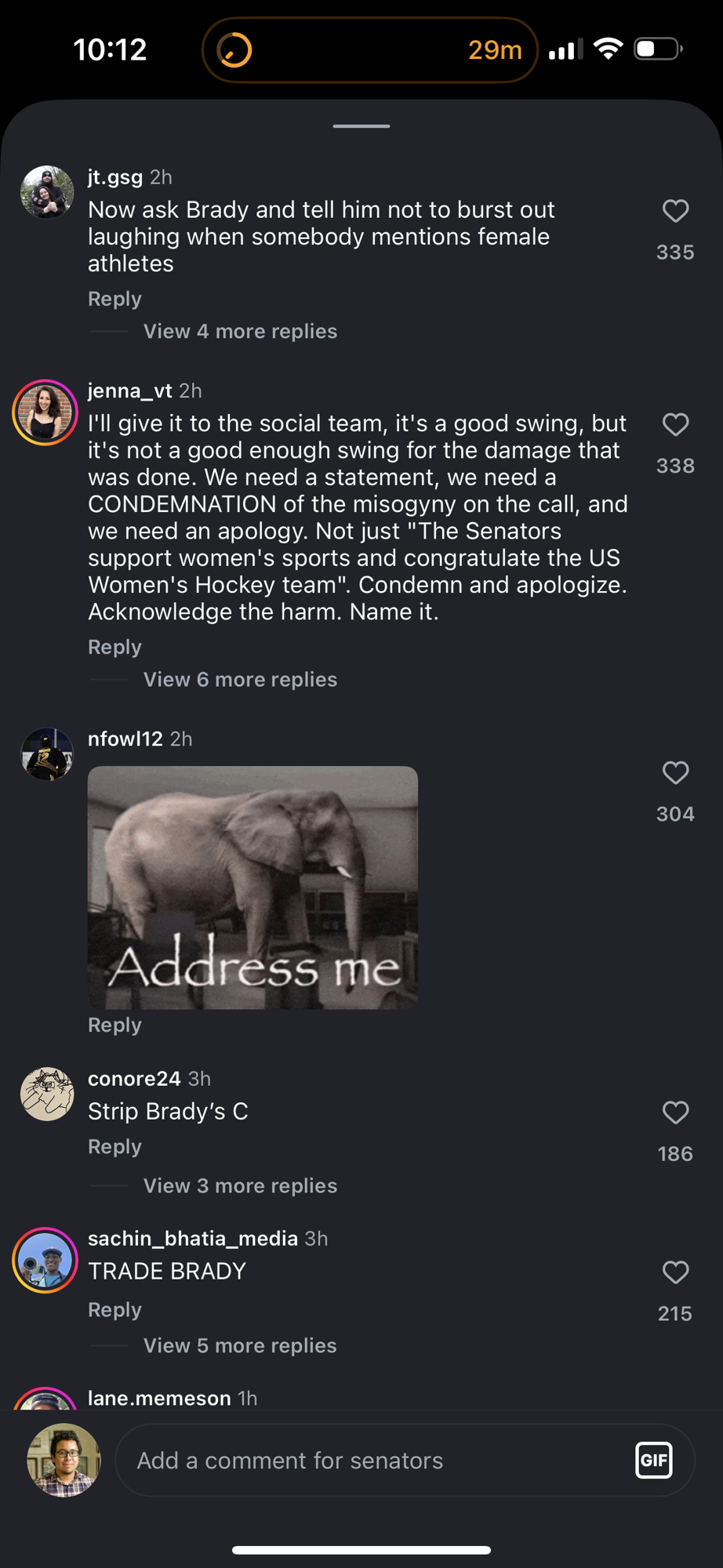
Task: Tap jenna_vt's story ring avatar
Action: point(45,412)
